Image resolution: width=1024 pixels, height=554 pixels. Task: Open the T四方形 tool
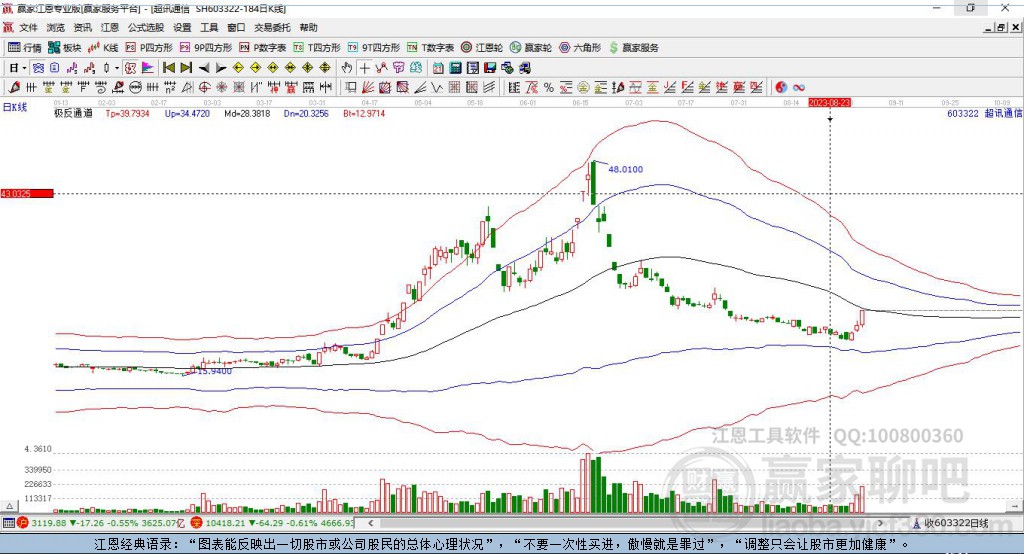pyautogui.click(x=317, y=48)
